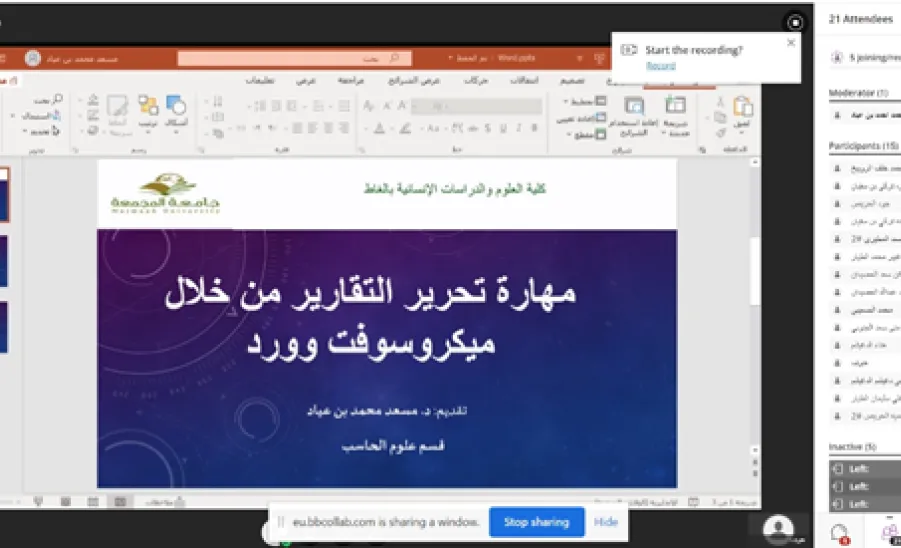Viewport: 901px width, 548px height.
Task: Click the Stop sharing button
Action: pos(537,522)
